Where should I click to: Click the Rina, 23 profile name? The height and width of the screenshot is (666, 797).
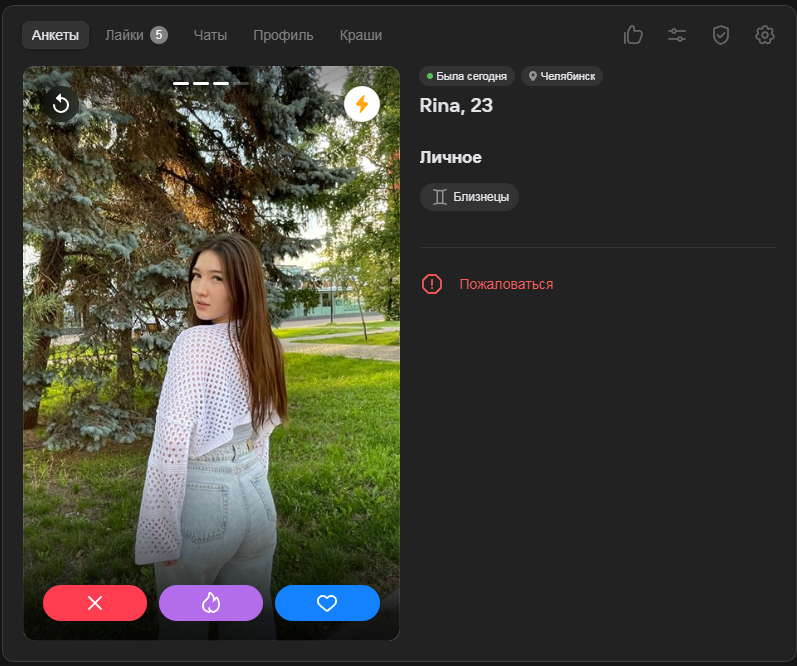(456, 105)
